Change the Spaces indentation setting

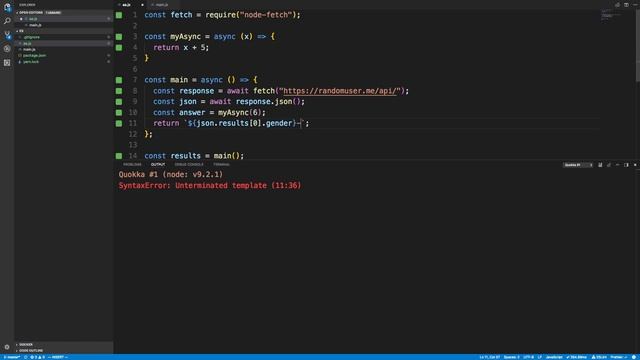click(x=511, y=357)
